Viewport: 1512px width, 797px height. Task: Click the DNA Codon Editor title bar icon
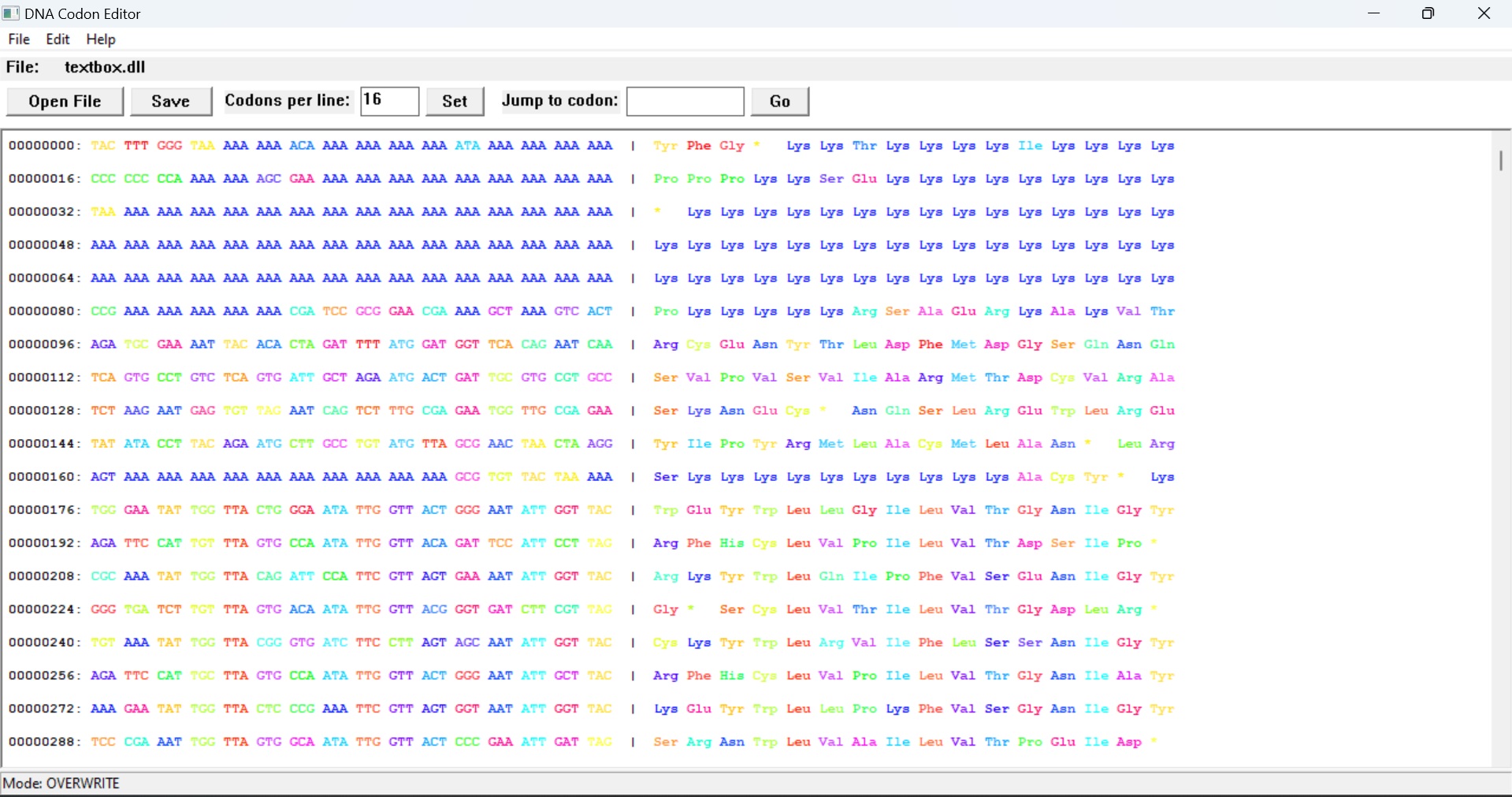point(10,13)
